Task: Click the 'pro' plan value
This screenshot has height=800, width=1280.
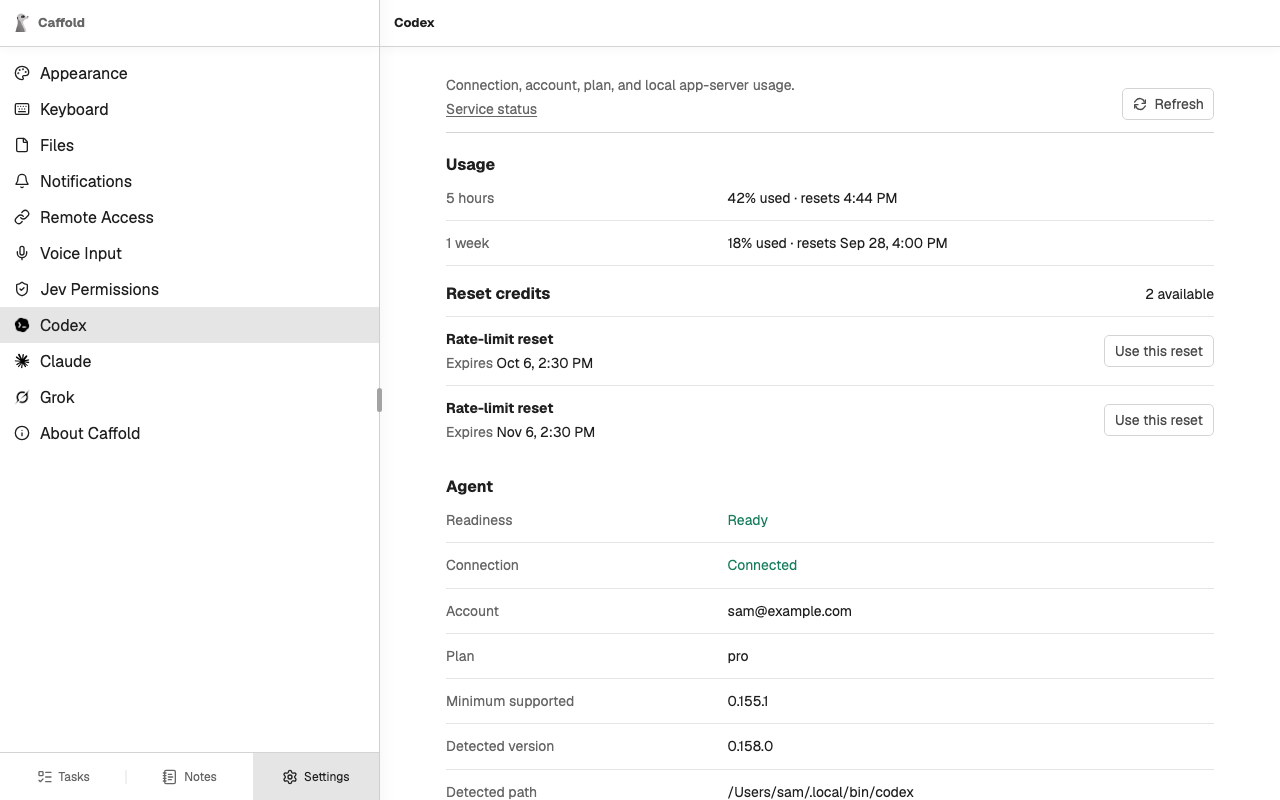Action: (738, 656)
